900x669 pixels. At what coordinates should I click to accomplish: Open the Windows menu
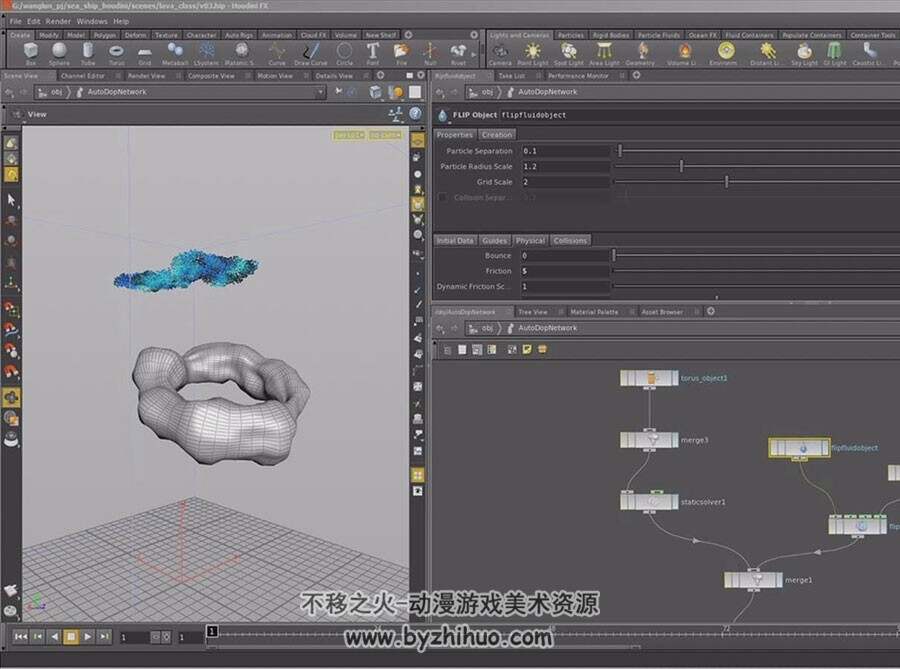(92, 21)
